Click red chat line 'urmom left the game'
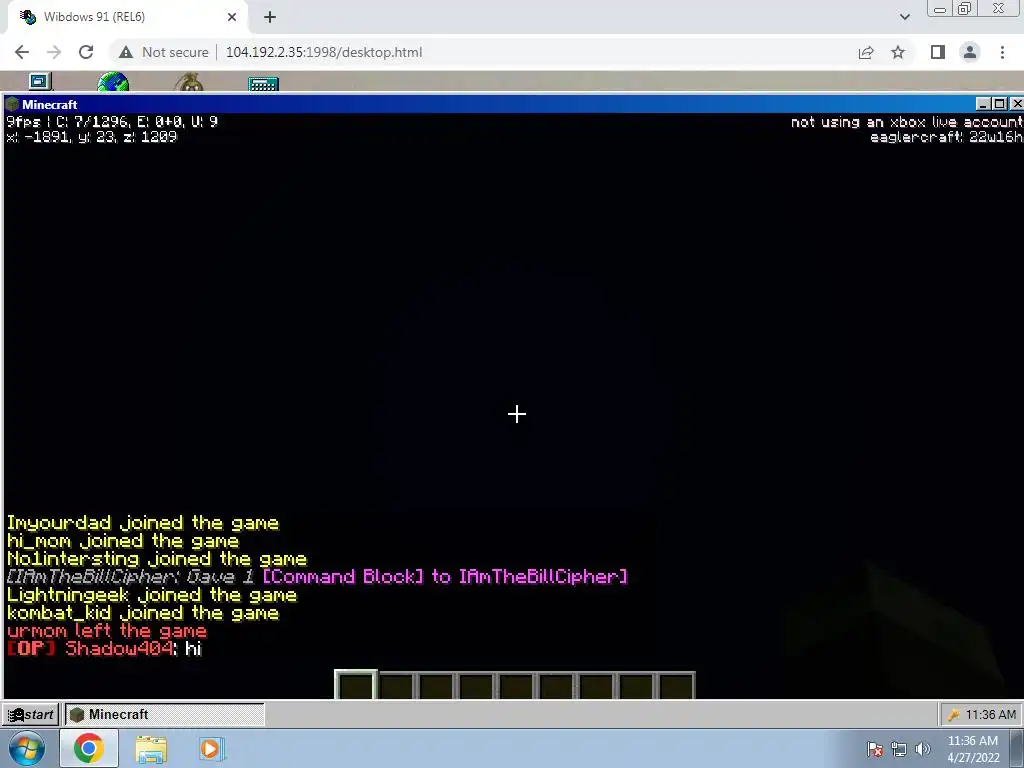 [x=107, y=631]
